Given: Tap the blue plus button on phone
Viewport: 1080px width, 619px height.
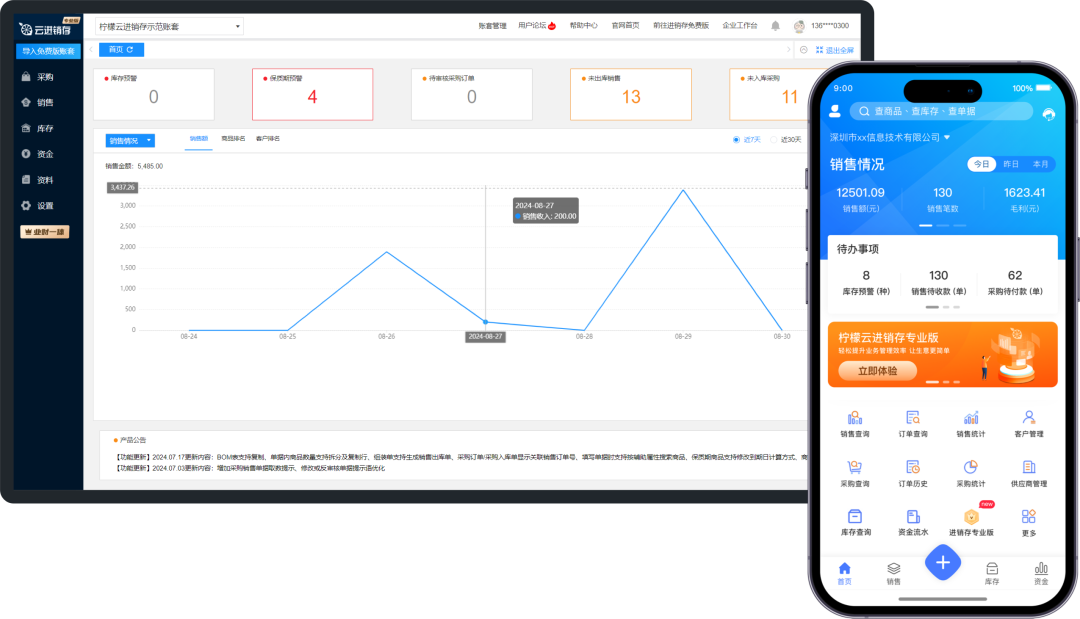Looking at the screenshot, I should (x=942, y=563).
